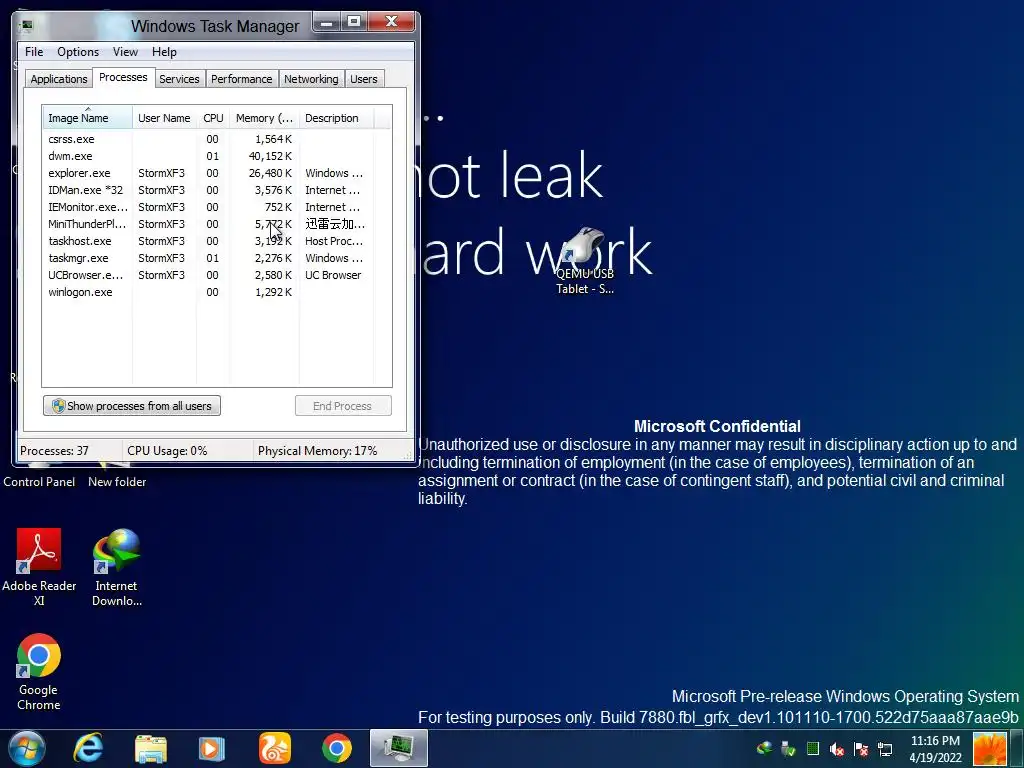Select QEMU USB Tablet desktop shortcut

[584, 261]
